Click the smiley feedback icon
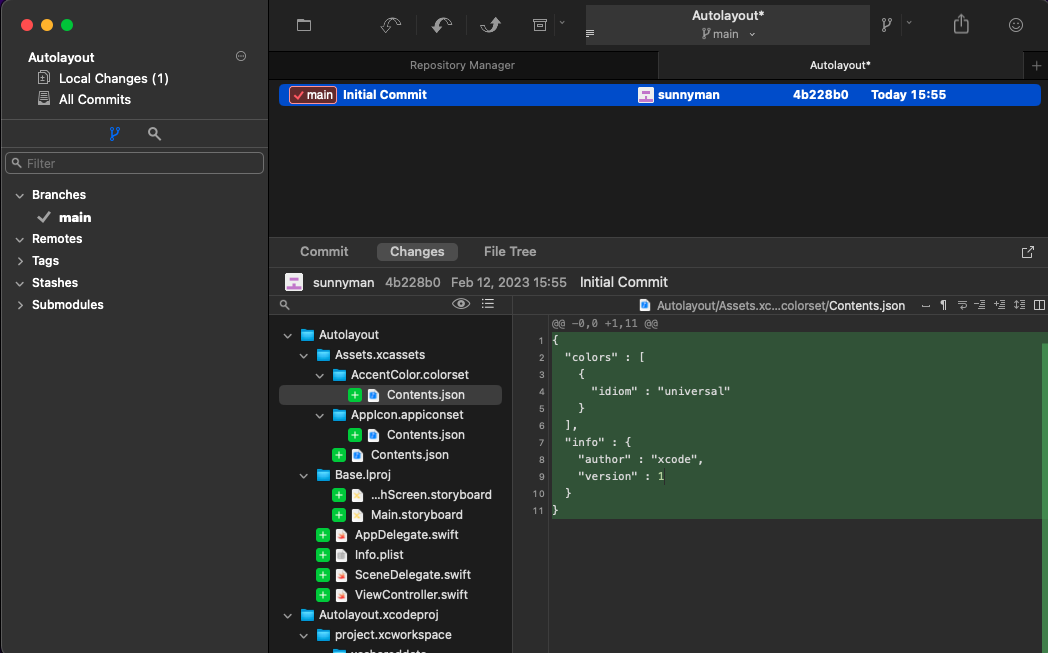Viewport: 1048px width, 653px height. [1016, 25]
